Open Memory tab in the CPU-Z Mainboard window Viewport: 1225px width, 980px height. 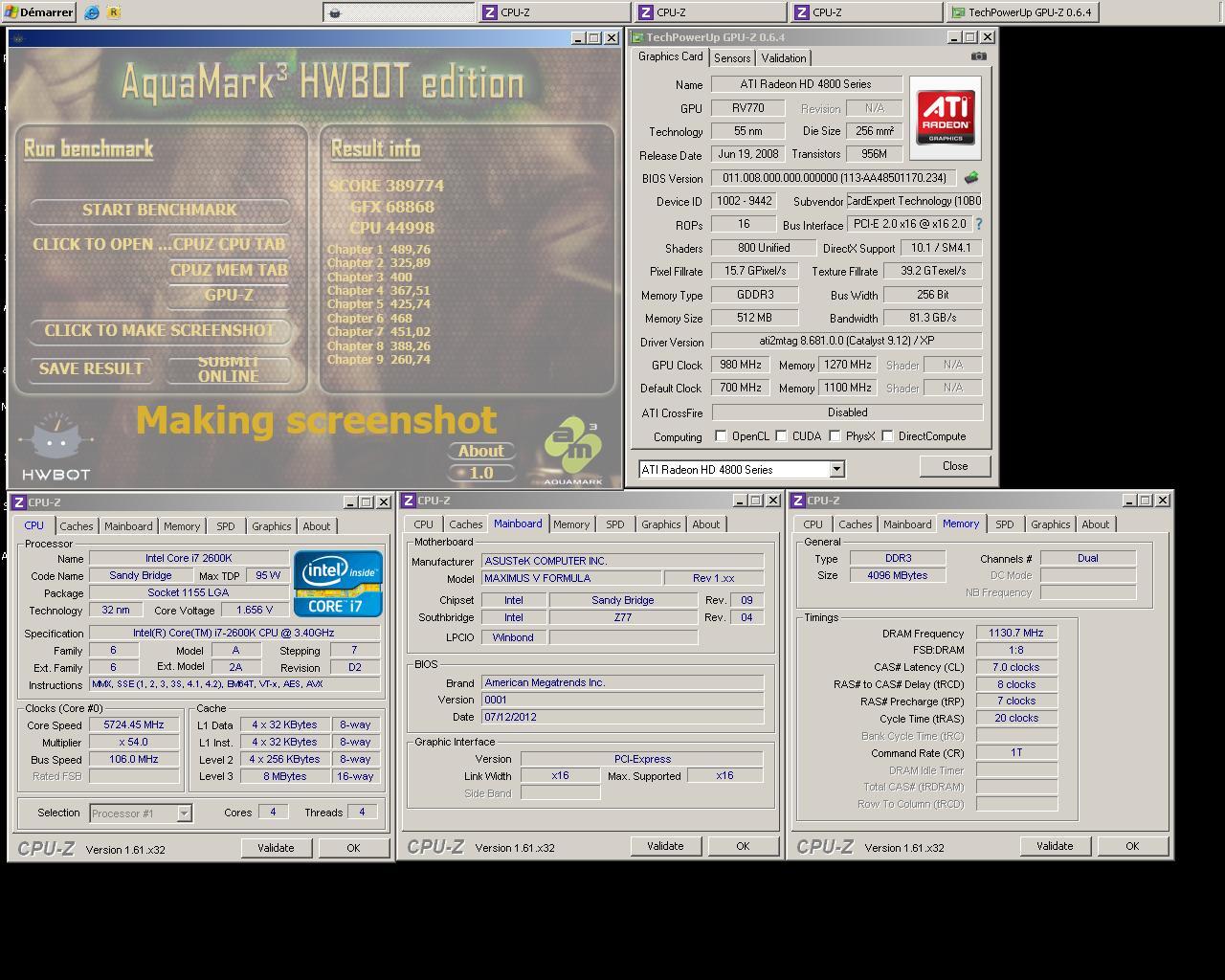571,524
